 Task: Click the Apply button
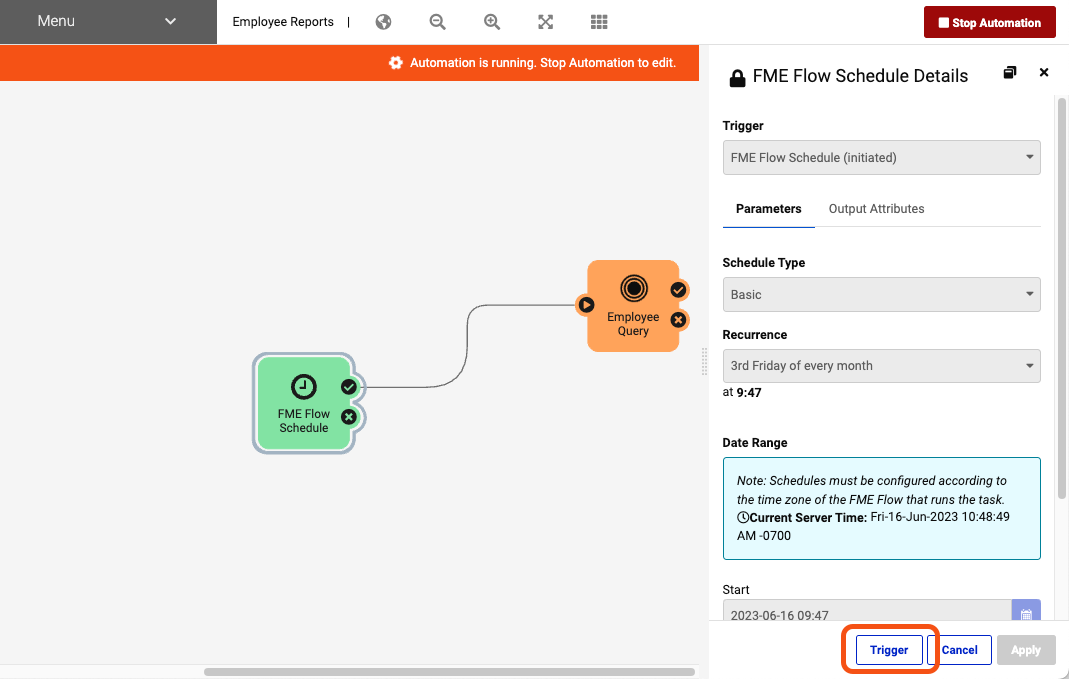pos(1026,650)
